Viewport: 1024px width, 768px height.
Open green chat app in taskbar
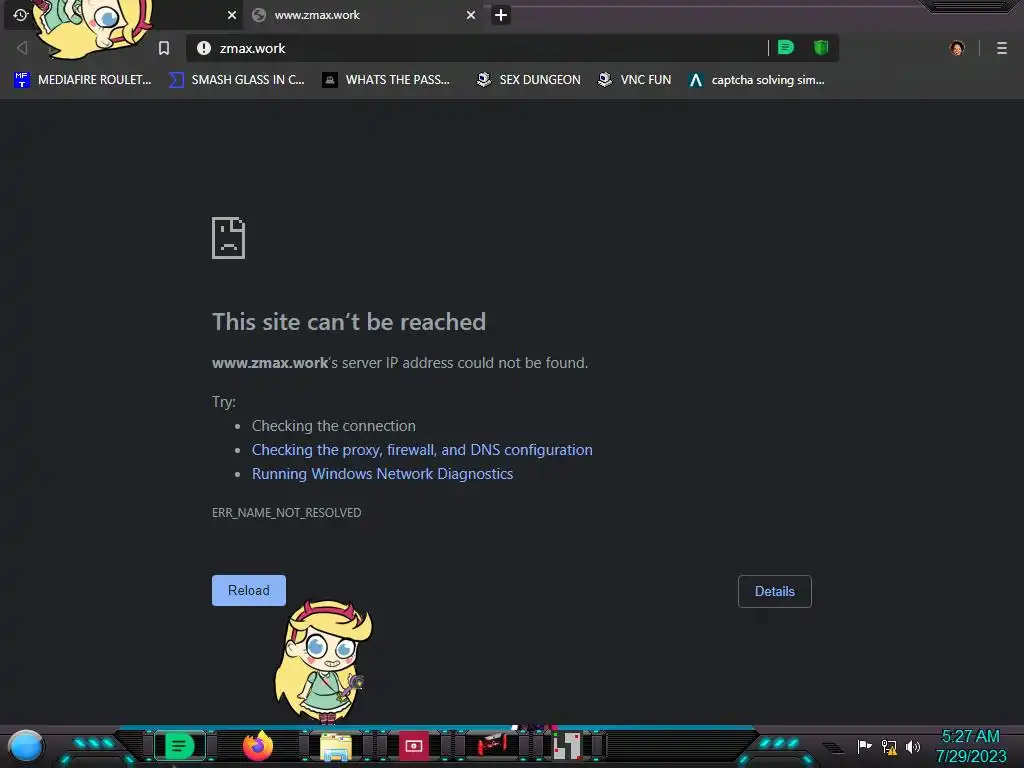180,746
